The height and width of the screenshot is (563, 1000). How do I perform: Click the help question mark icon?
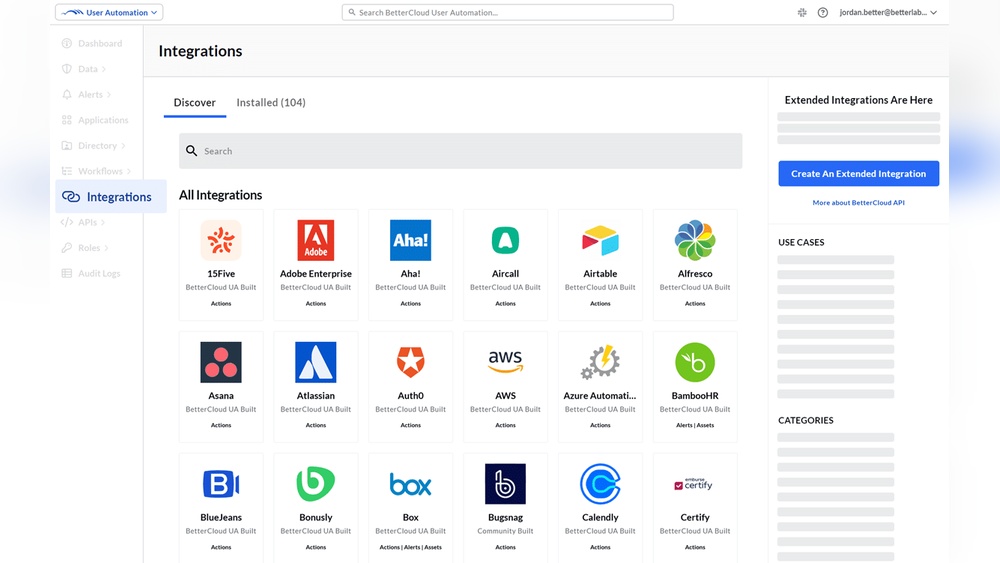tap(823, 12)
